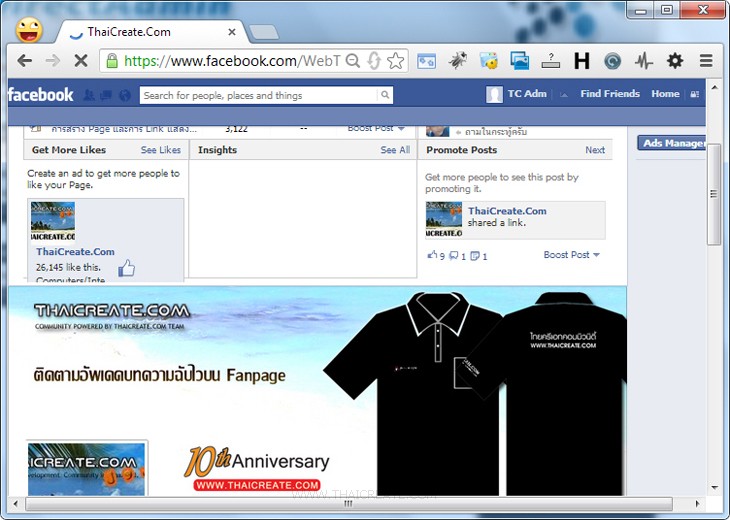Close the ThaiCreate.Com tab
The height and width of the screenshot is (520, 730).
232,32
